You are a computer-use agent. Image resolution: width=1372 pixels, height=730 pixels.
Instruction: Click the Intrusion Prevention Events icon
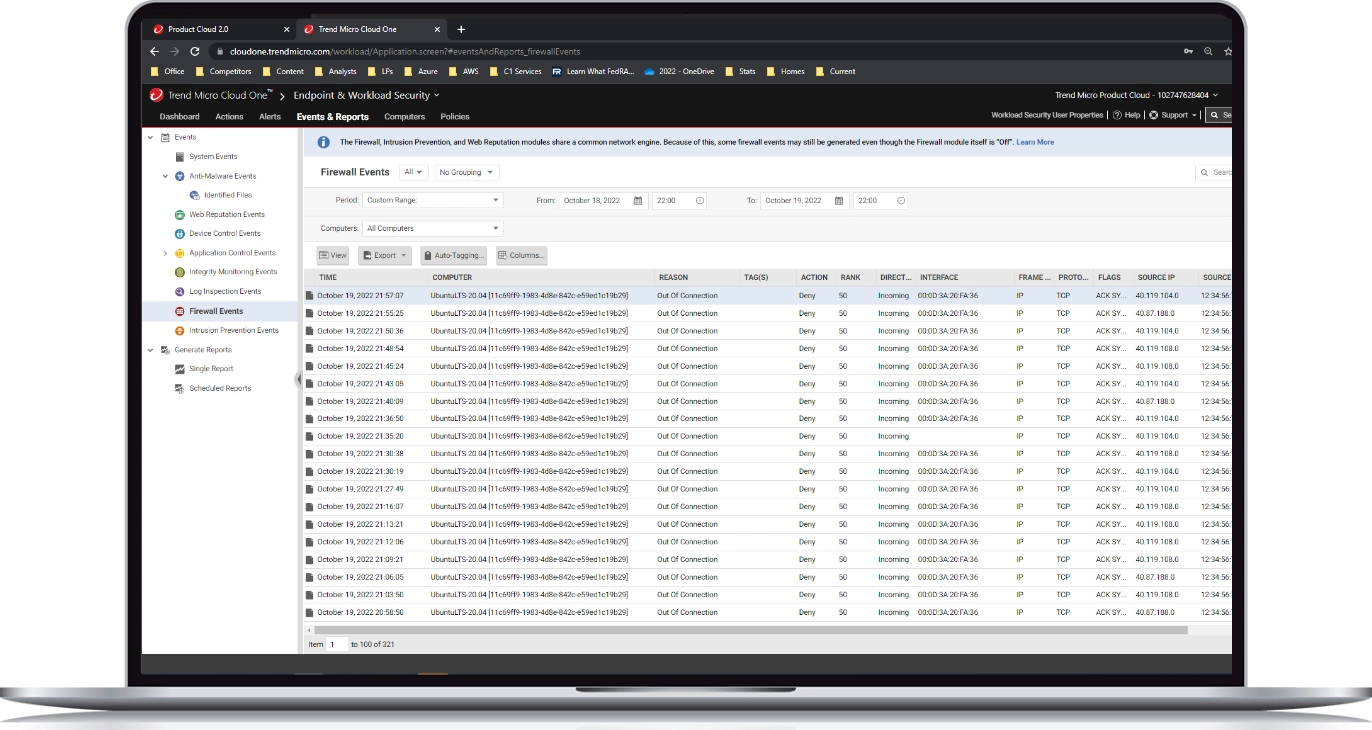180,330
